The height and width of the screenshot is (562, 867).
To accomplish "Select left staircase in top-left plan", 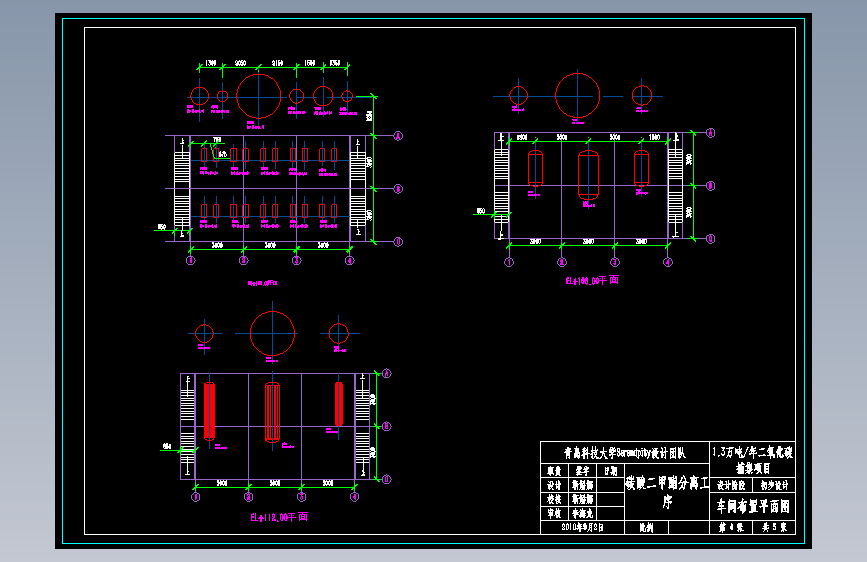I will pyautogui.click(x=182, y=189).
